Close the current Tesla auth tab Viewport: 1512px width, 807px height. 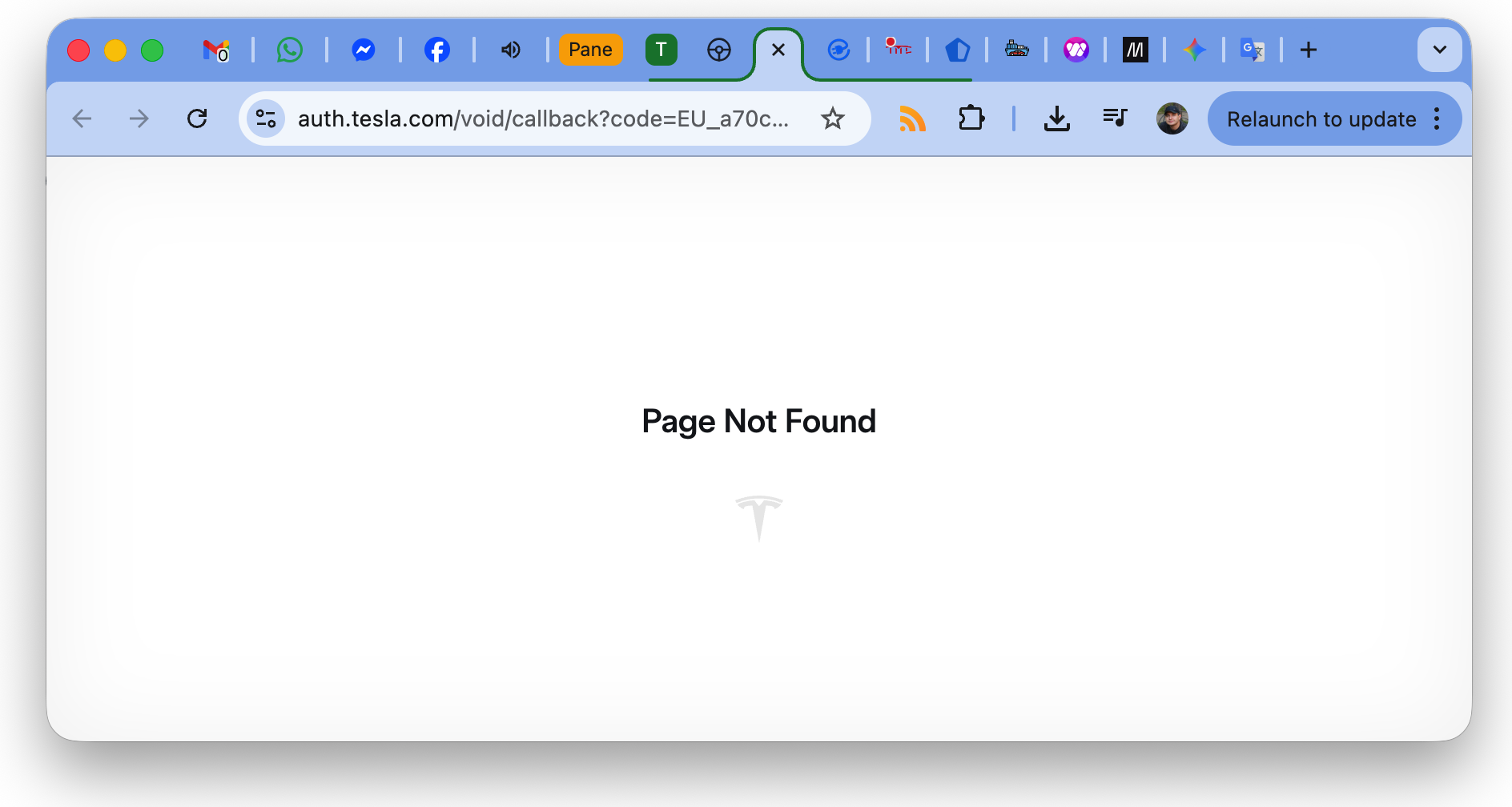pyautogui.click(x=778, y=50)
